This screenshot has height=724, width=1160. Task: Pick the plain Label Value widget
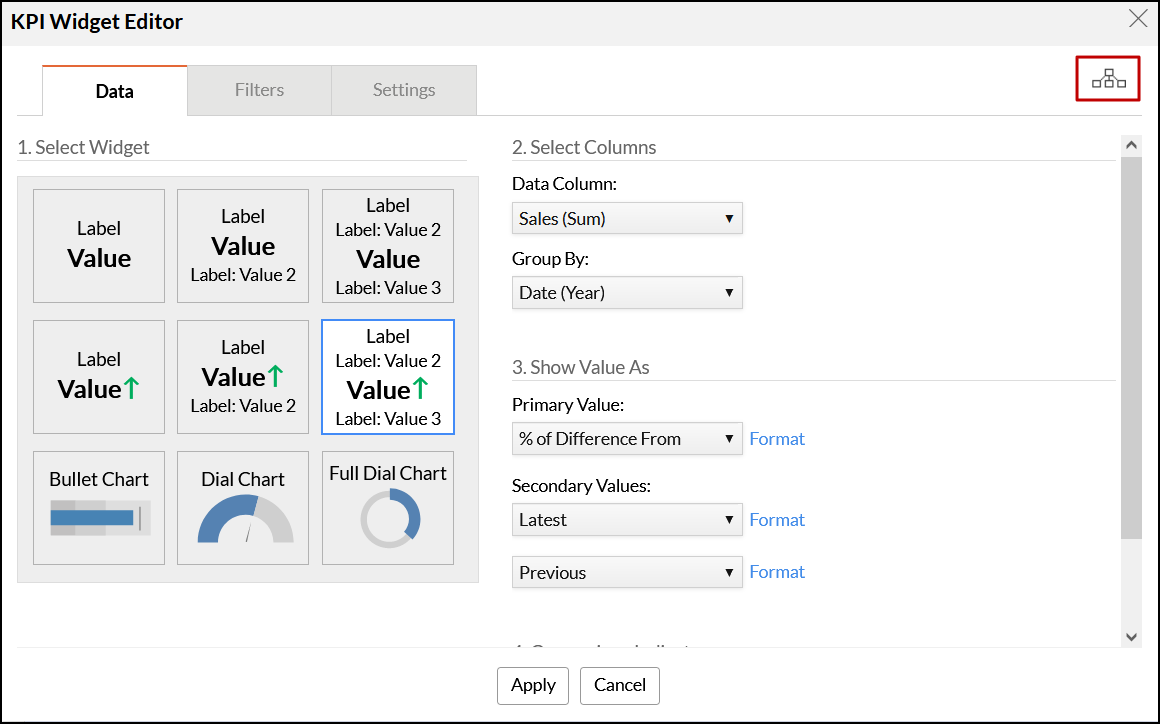pyautogui.click(x=99, y=246)
